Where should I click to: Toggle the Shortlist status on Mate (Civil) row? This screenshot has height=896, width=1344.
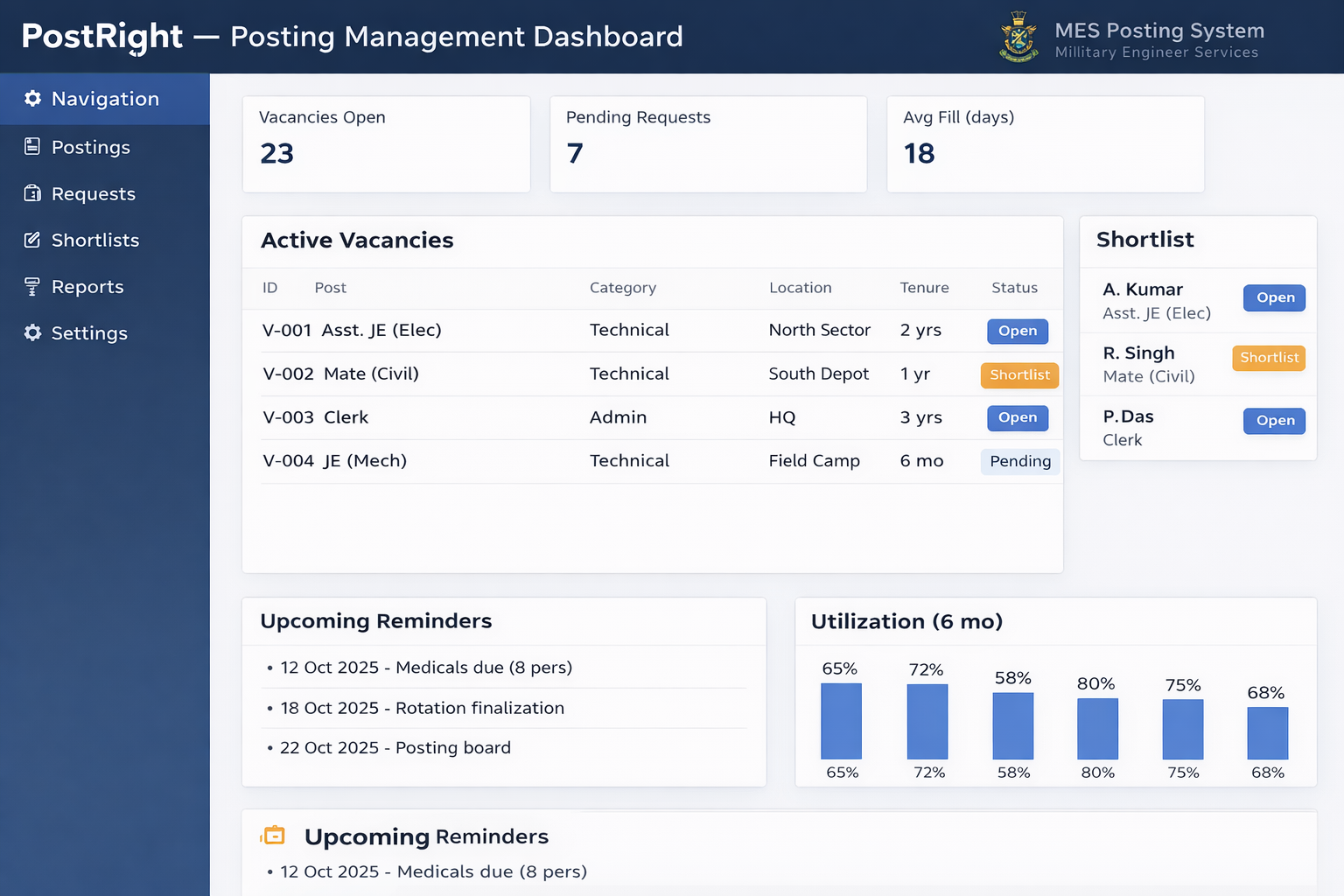point(1019,374)
